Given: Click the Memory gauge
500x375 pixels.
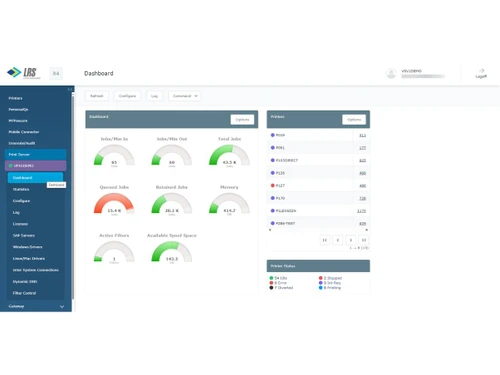Looking at the screenshot, I should click(229, 204).
